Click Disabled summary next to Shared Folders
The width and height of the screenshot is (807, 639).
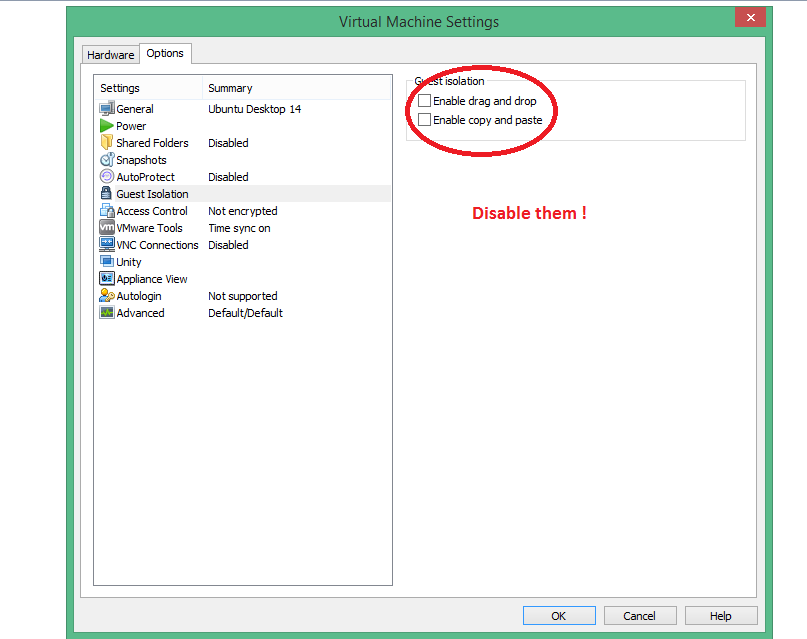[229, 143]
